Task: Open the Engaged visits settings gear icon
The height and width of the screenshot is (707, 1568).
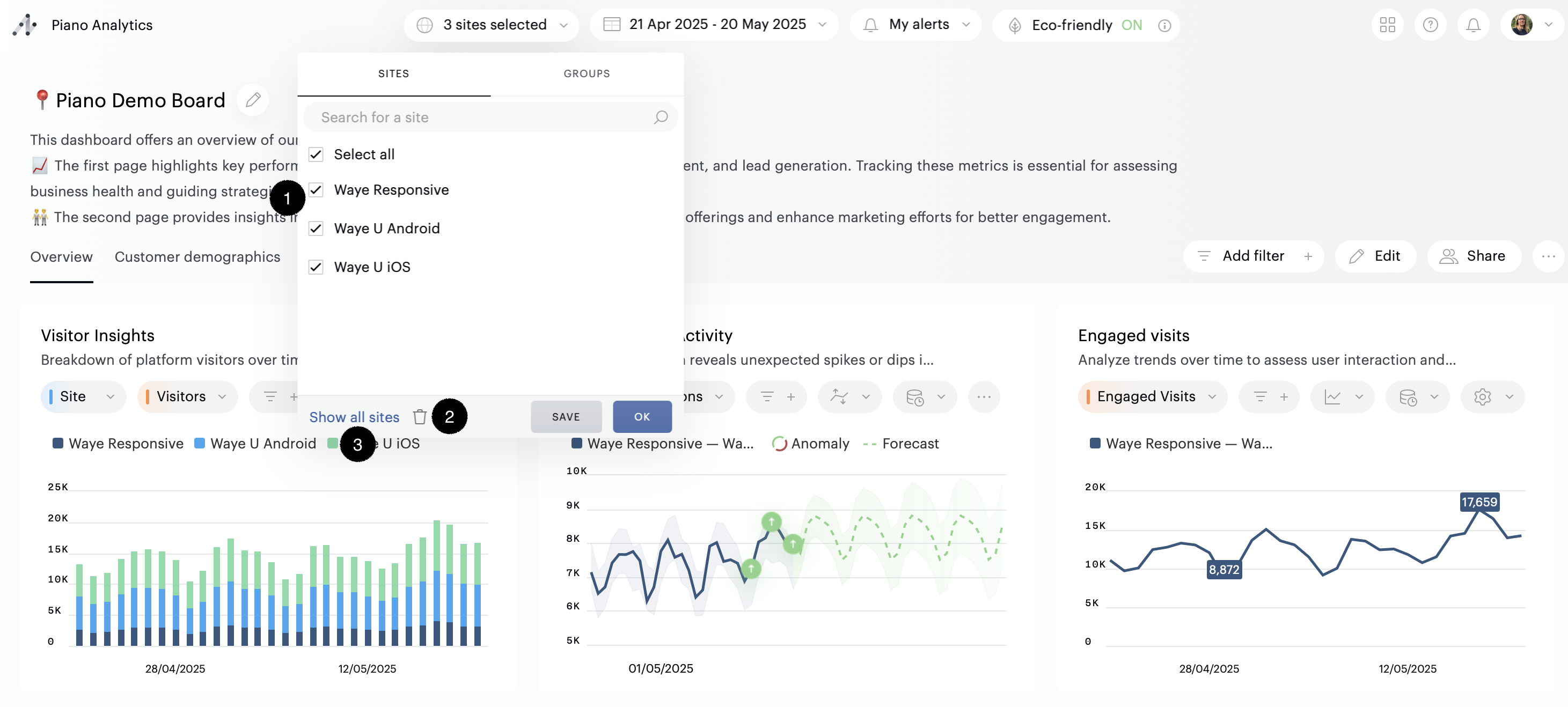Action: [1482, 397]
